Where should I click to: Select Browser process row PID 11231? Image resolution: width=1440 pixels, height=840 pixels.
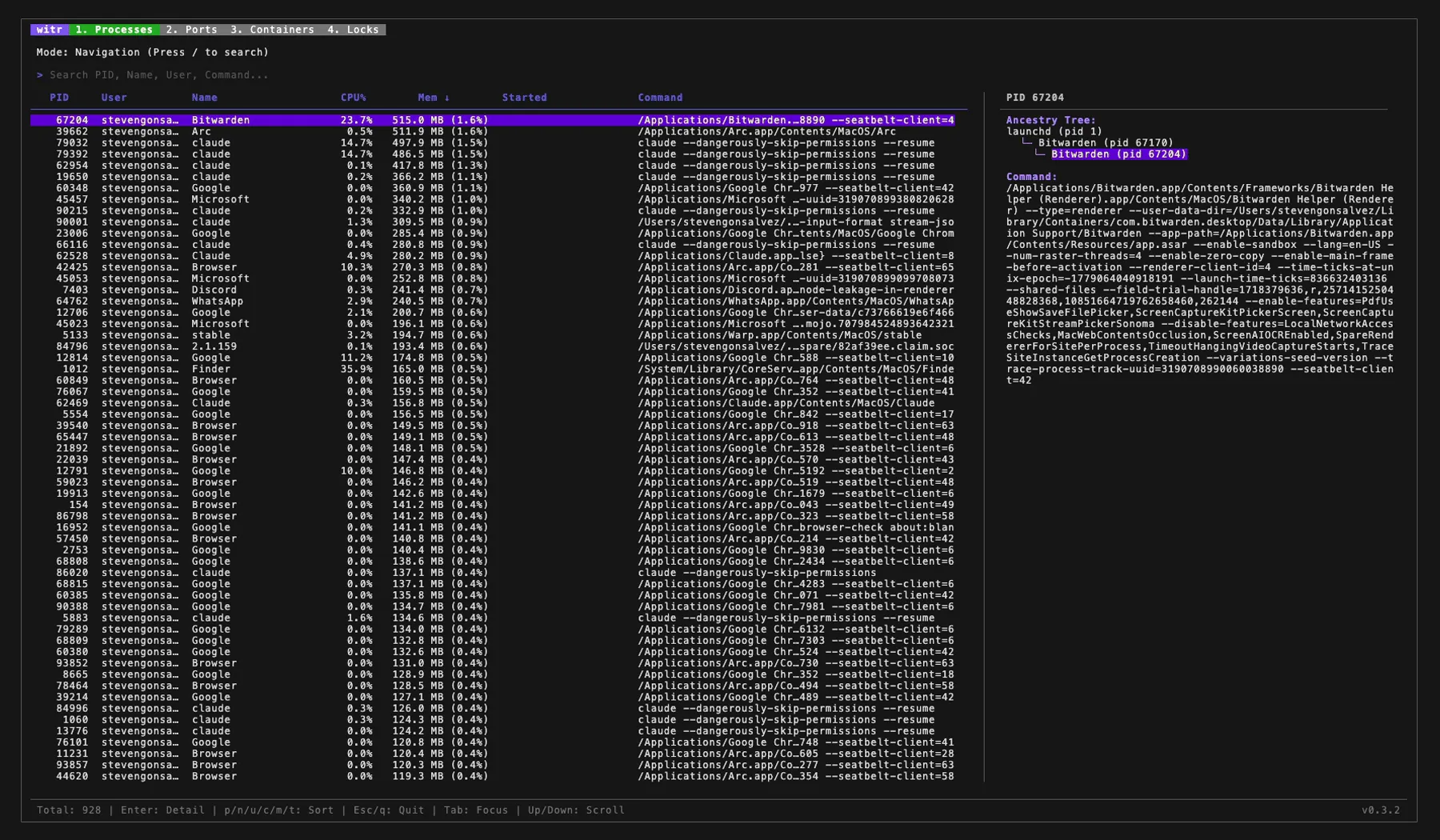pos(498,754)
